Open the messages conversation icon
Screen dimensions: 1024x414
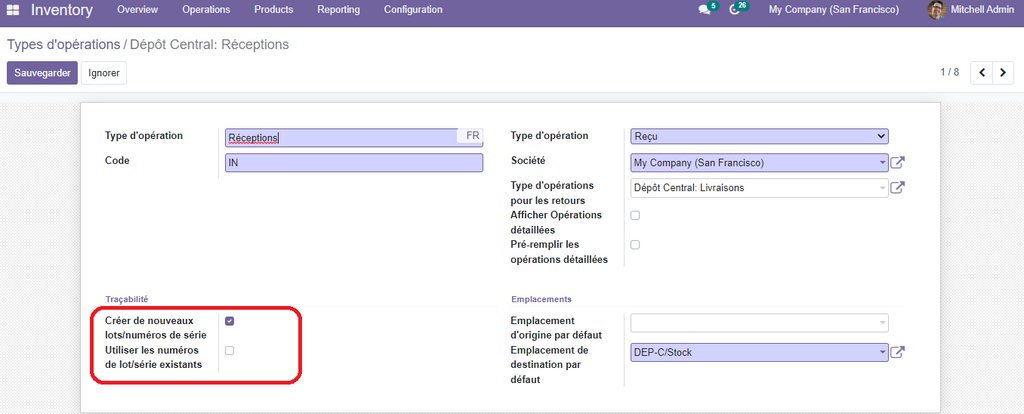tap(705, 10)
